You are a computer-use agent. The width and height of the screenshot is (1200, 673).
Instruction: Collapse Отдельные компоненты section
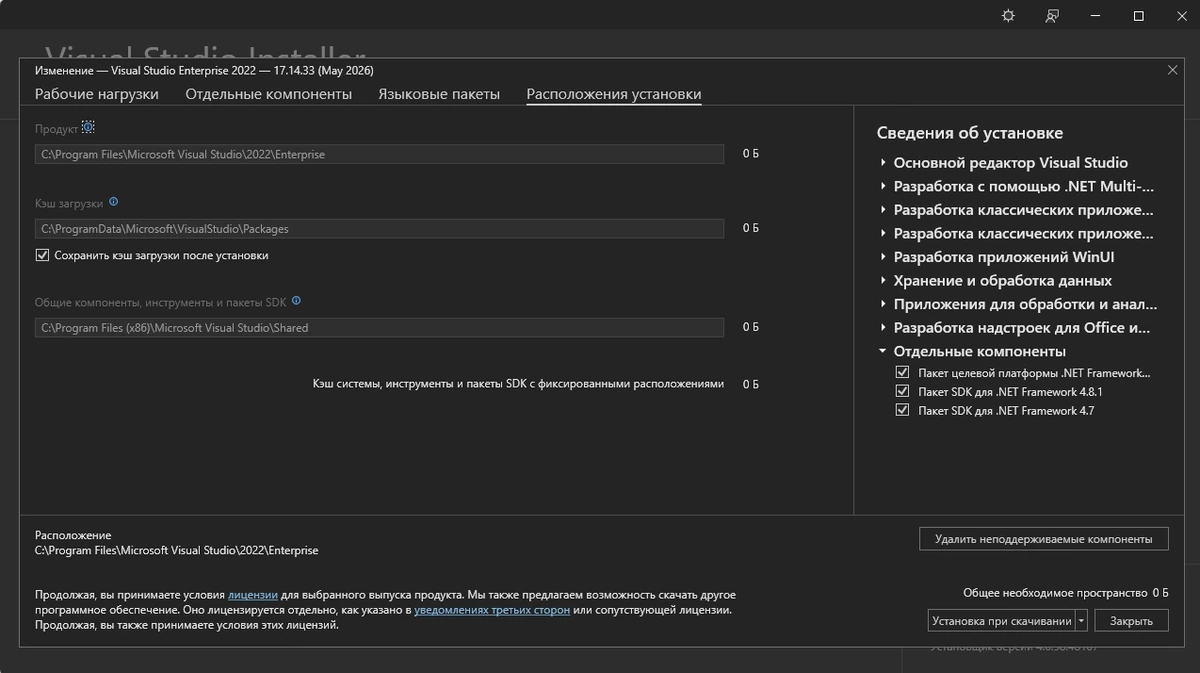[x=883, y=351]
